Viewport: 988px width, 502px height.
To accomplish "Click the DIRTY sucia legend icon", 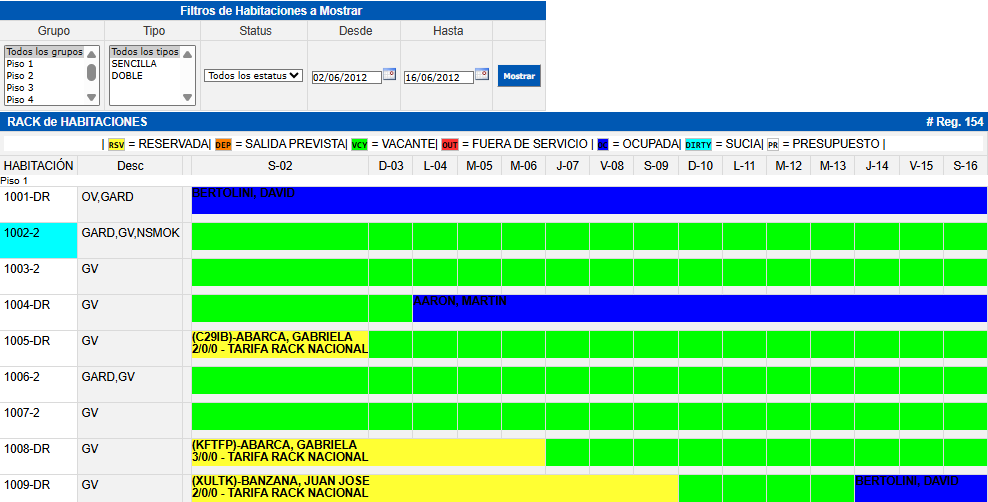I will coord(698,144).
